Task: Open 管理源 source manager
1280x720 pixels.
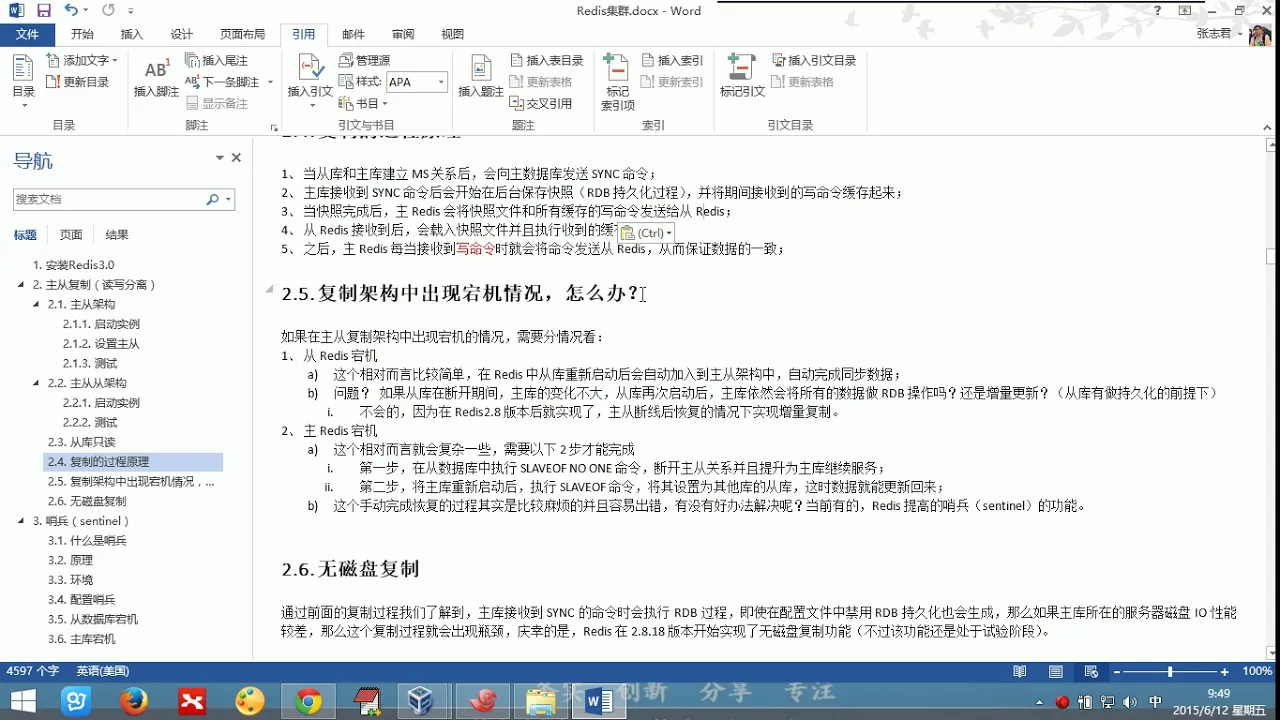Action: (x=365, y=61)
